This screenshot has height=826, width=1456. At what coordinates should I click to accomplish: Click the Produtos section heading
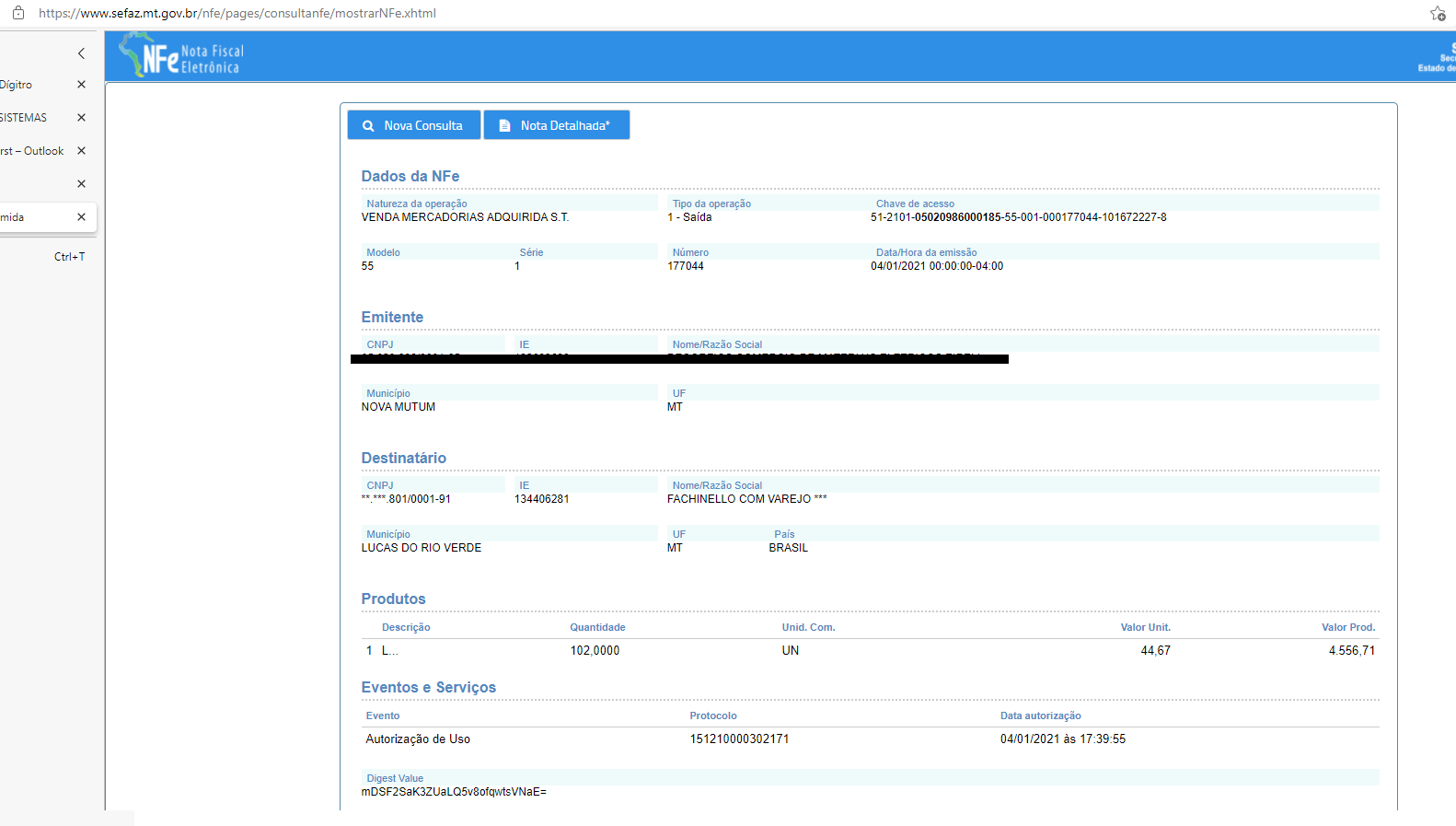(x=393, y=599)
